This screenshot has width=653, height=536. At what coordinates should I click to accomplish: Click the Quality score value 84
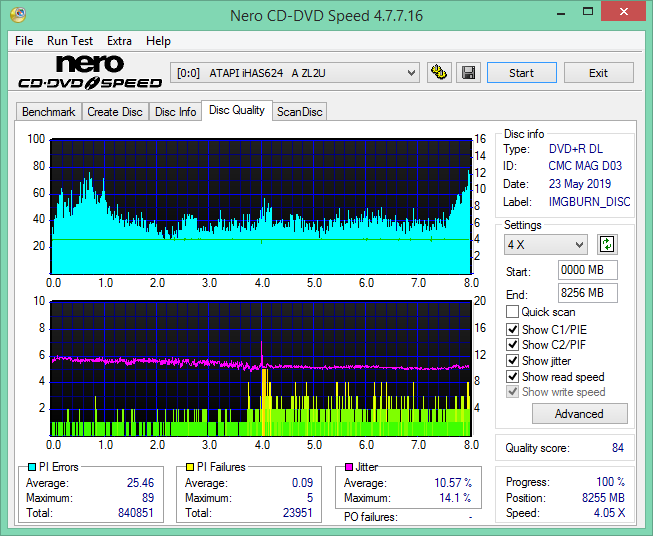point(618,448)
